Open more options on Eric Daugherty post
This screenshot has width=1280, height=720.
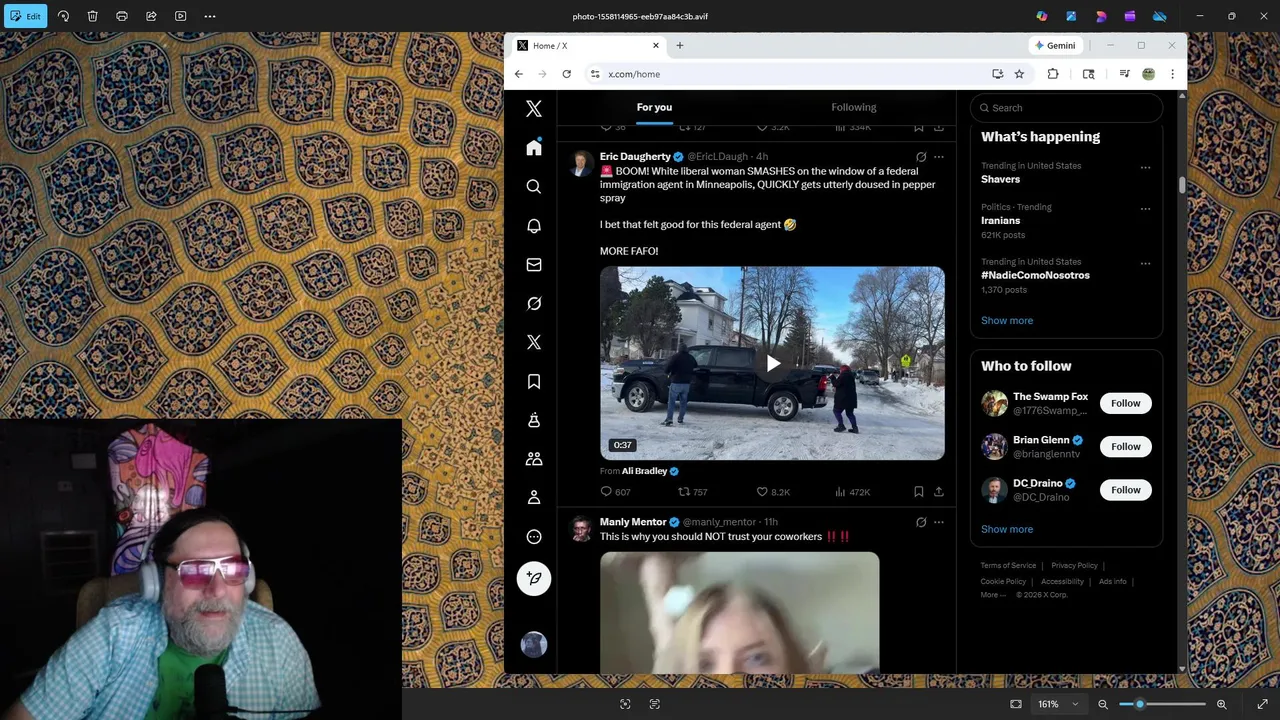coord(939,157)
